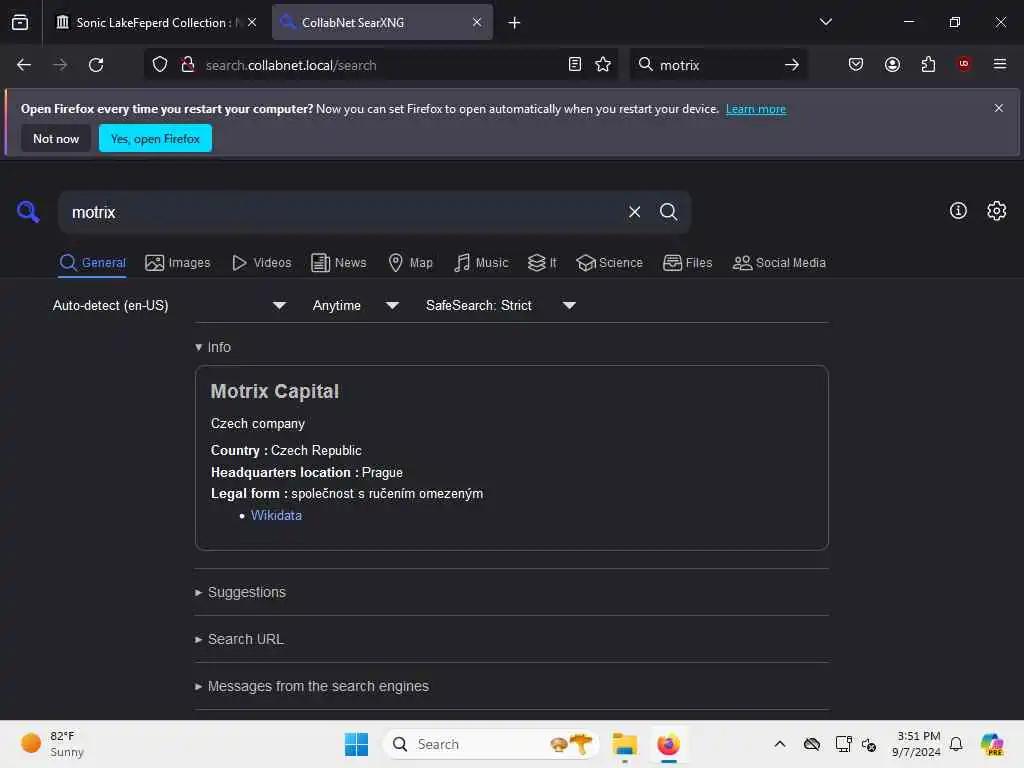This screenshot has height=768, width=1024.
Task: Open File Explorer from taskbar
Action: click(624, 744)
